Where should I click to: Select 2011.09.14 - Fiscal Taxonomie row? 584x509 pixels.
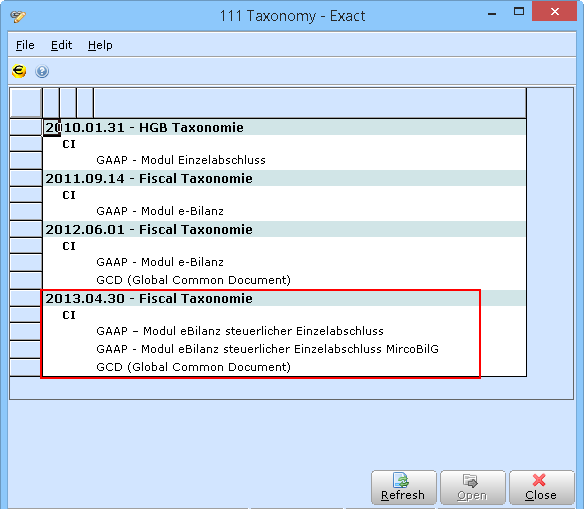[284, 178]
